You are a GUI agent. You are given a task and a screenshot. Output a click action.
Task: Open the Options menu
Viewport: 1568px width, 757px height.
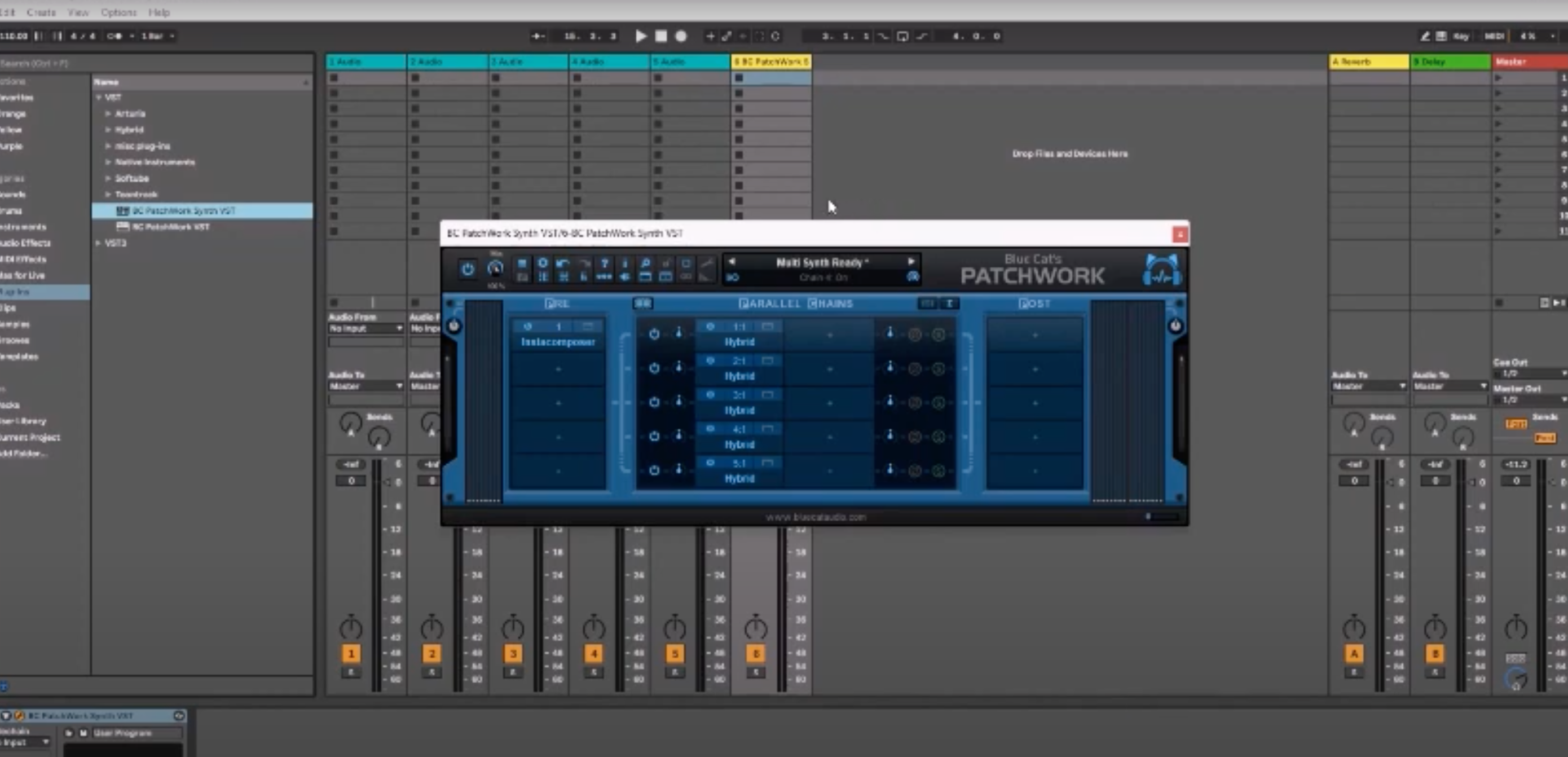pos(118,12)
